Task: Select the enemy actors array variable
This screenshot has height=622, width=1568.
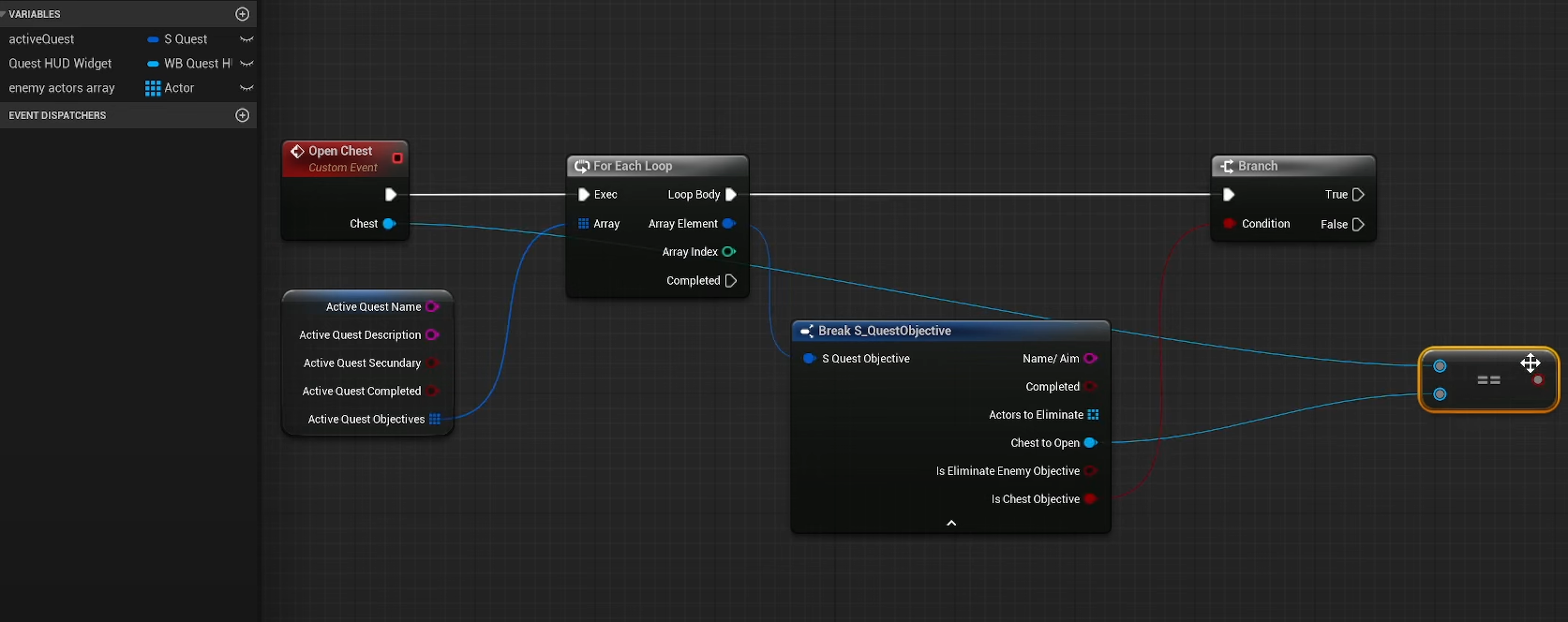Action: click(x=62, y=88)
